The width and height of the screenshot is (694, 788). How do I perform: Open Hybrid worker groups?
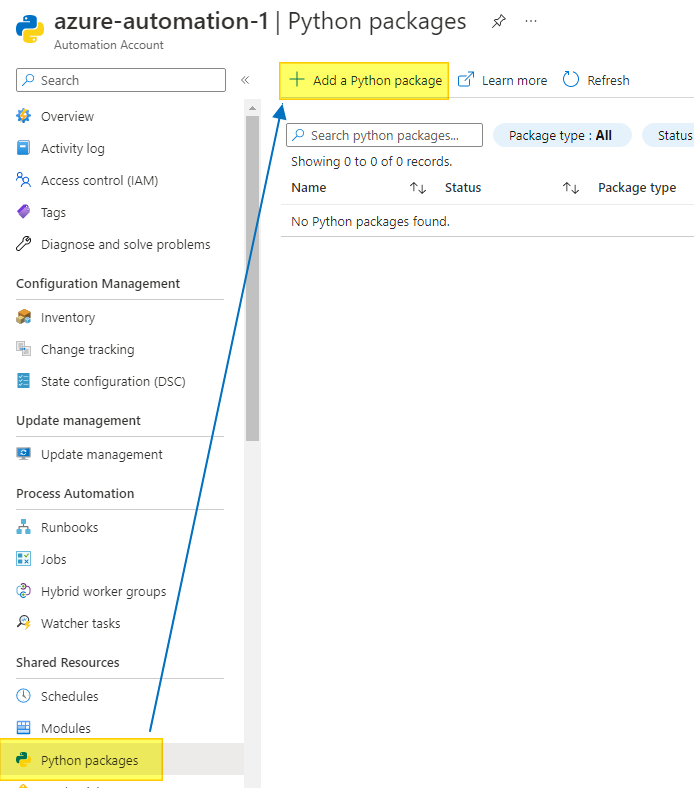[x=104, y=592]
